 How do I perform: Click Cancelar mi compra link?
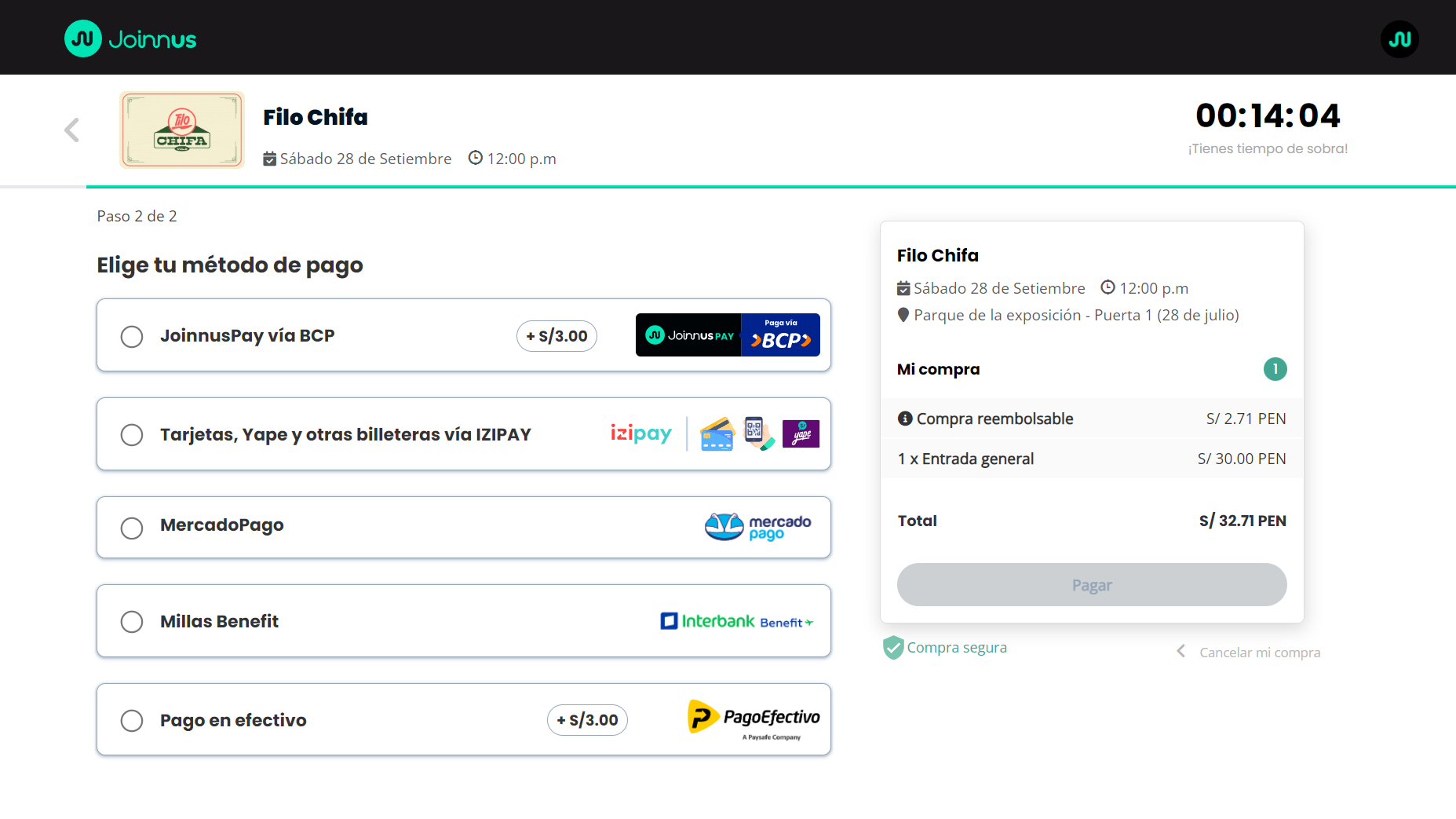[1258, 653]
